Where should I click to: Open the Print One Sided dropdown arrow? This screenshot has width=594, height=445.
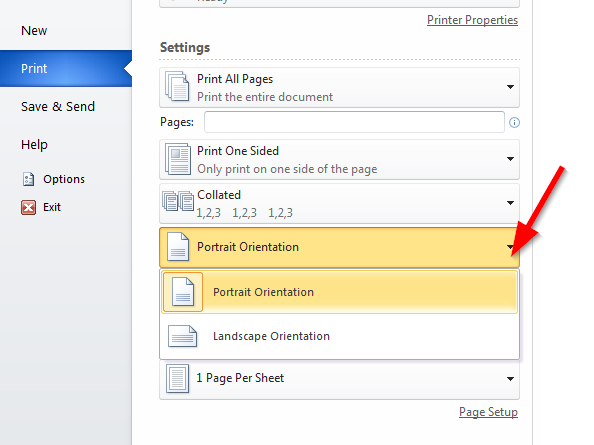pyautogui.click(x=510, y=159)
